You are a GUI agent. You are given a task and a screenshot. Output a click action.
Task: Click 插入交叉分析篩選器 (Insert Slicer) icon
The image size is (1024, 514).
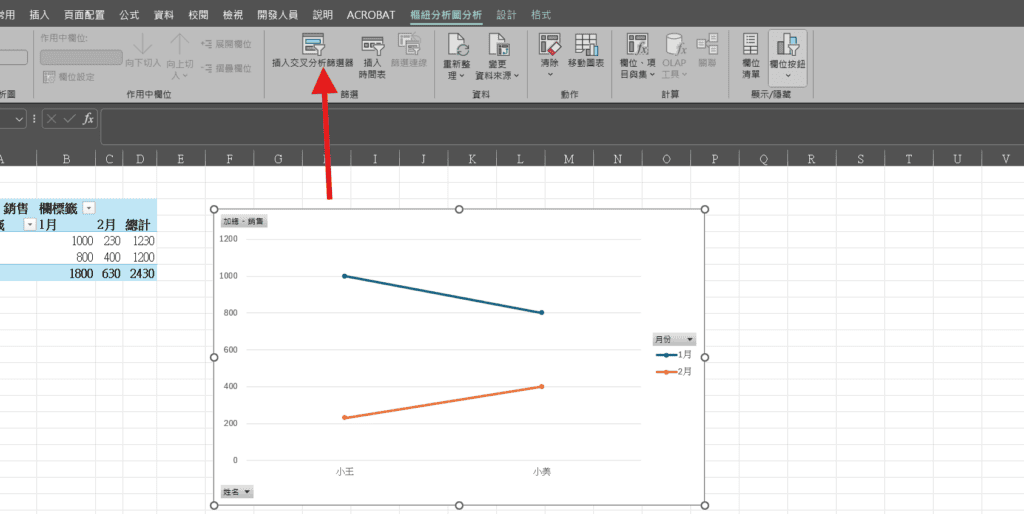tap(313, 45)
